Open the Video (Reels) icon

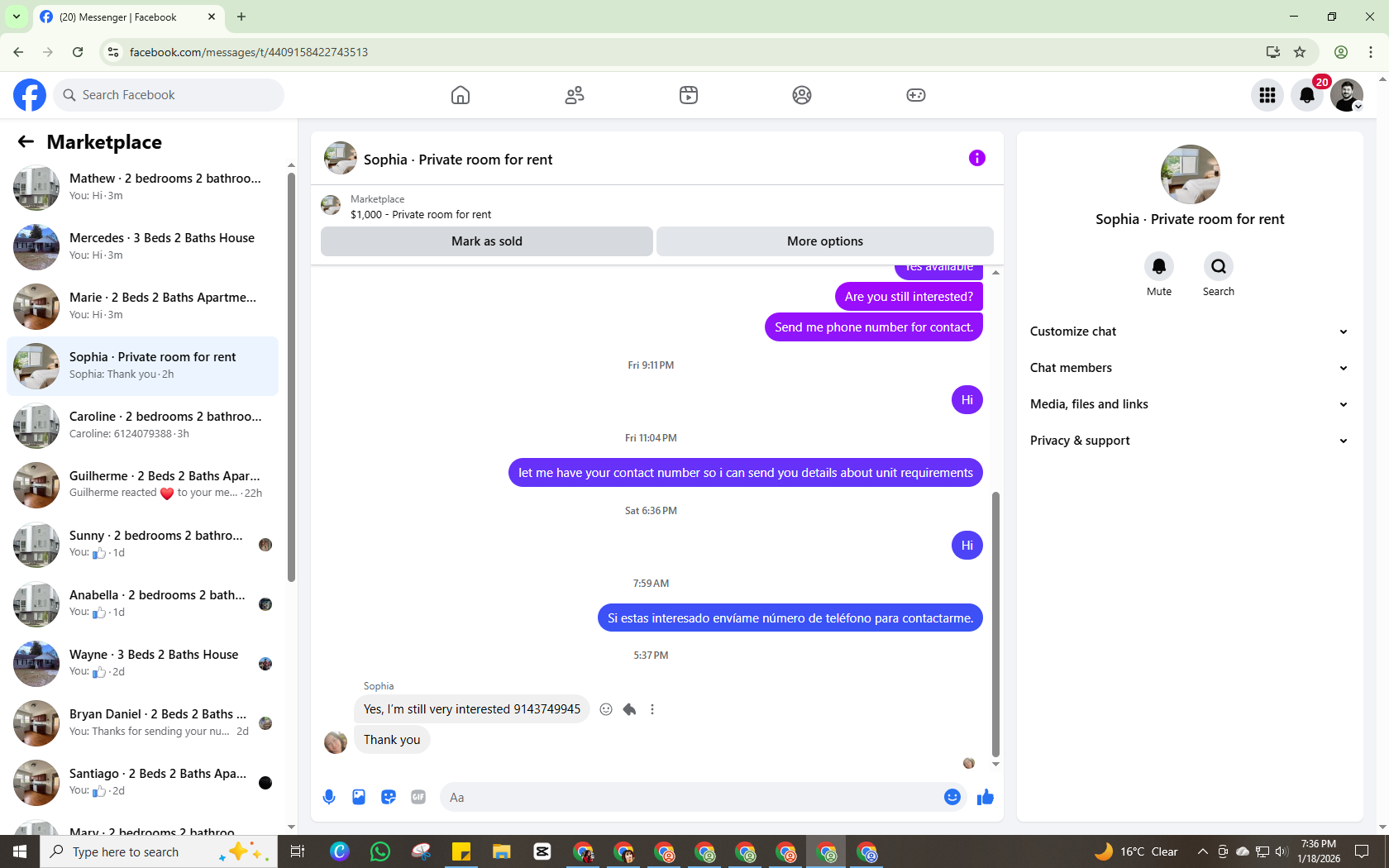[689, 95]
